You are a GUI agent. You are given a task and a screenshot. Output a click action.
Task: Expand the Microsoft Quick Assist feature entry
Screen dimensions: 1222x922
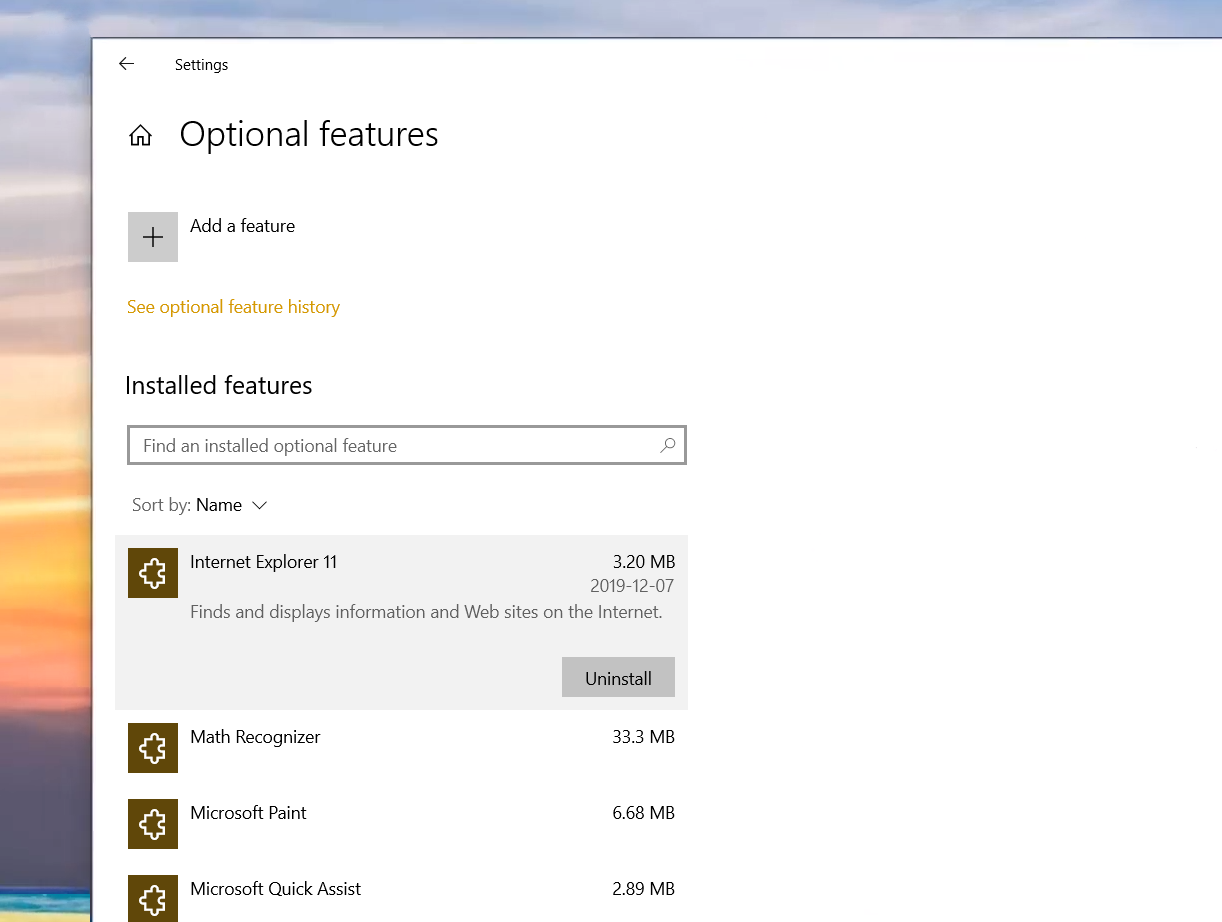click(x=275, y=889)
